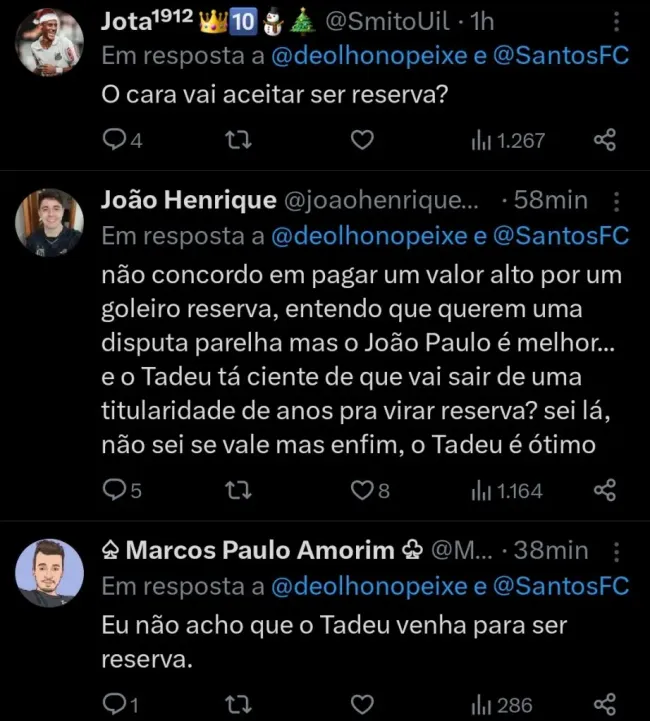Screen dimensions: 650x721
Task: Like João Henrique's tweet
Action: click(x=362, y=490)
